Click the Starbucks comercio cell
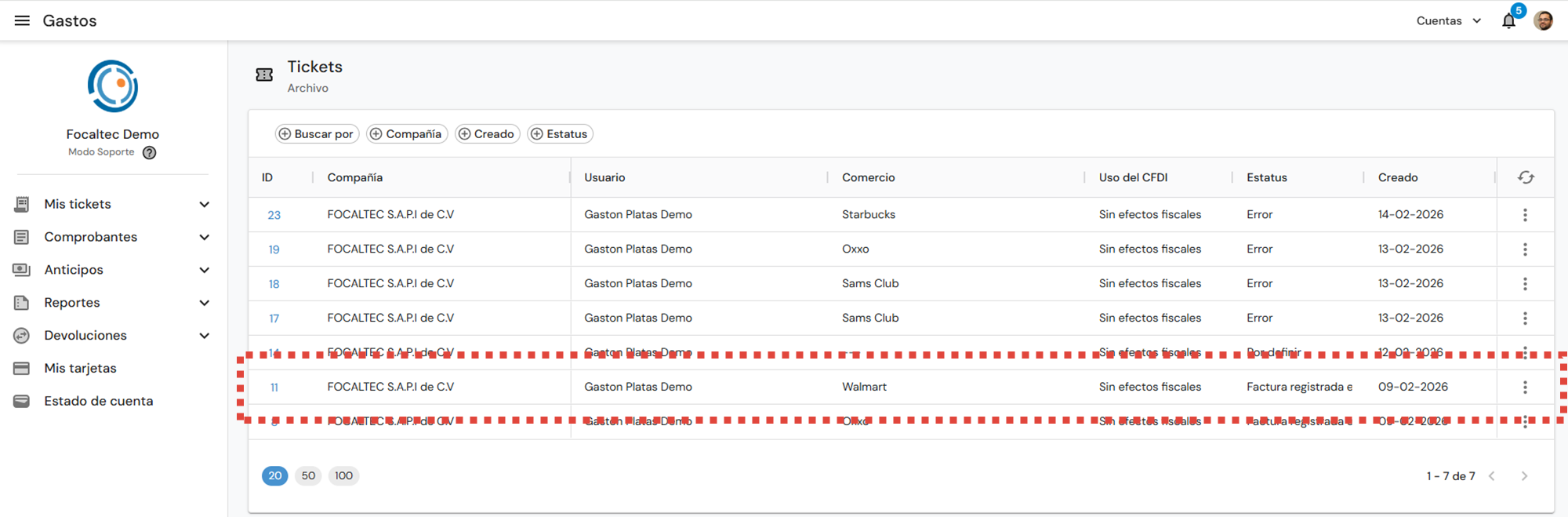 (868, 214)
